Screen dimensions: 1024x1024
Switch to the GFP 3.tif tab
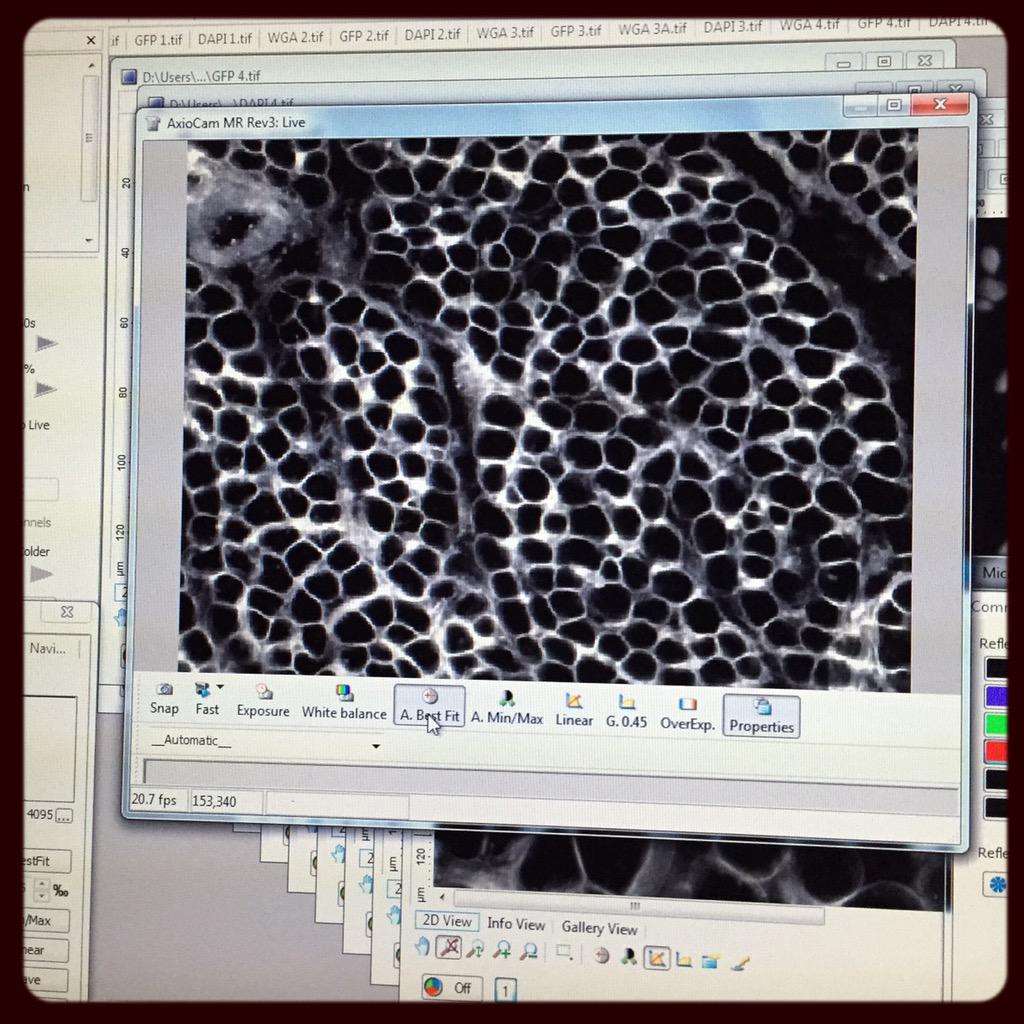[x=575, y=31]
